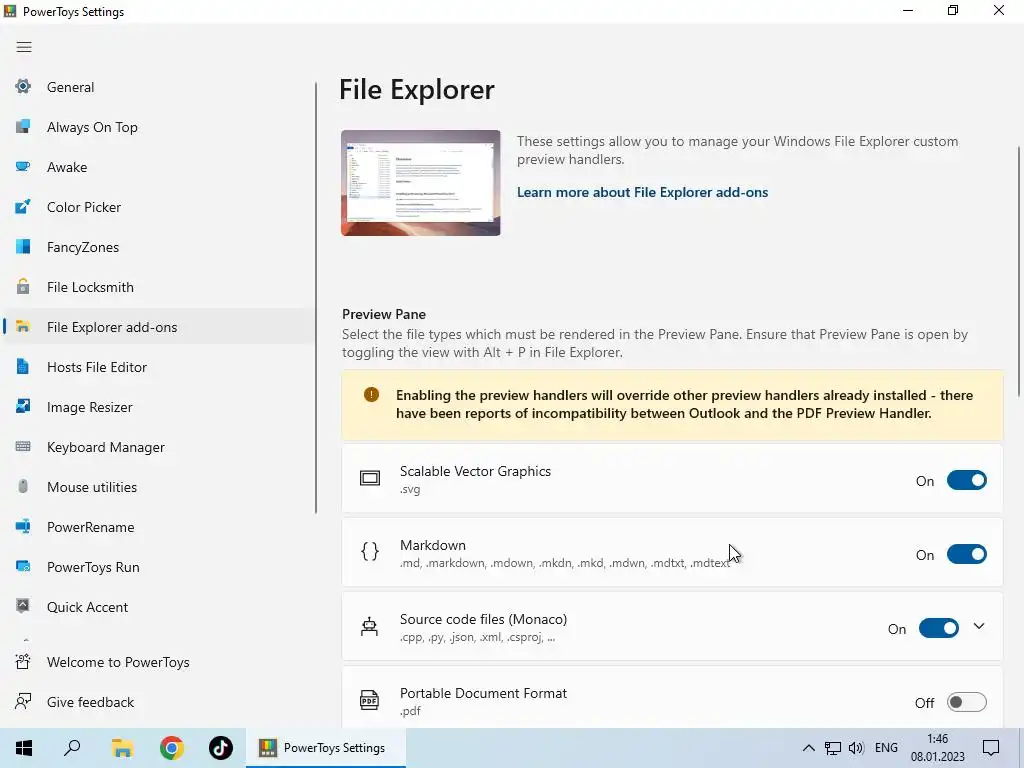Navigate to FancyZones page
Viewport: 1024px width, 768px height.
(x=159, y=247)
